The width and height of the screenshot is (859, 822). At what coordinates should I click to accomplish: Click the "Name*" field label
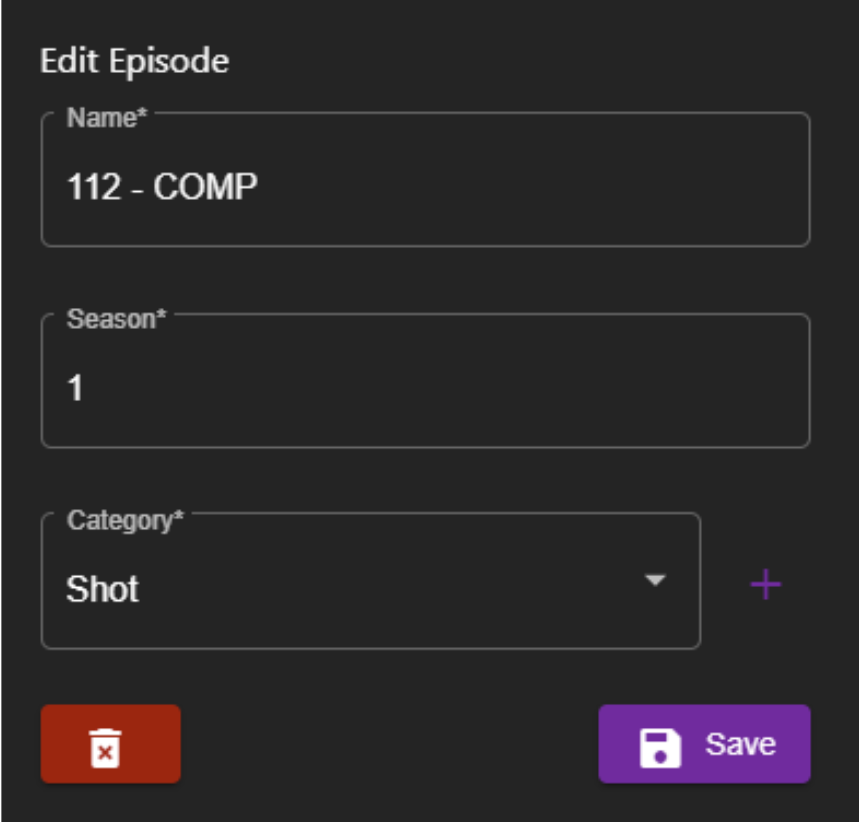point(107,118)
